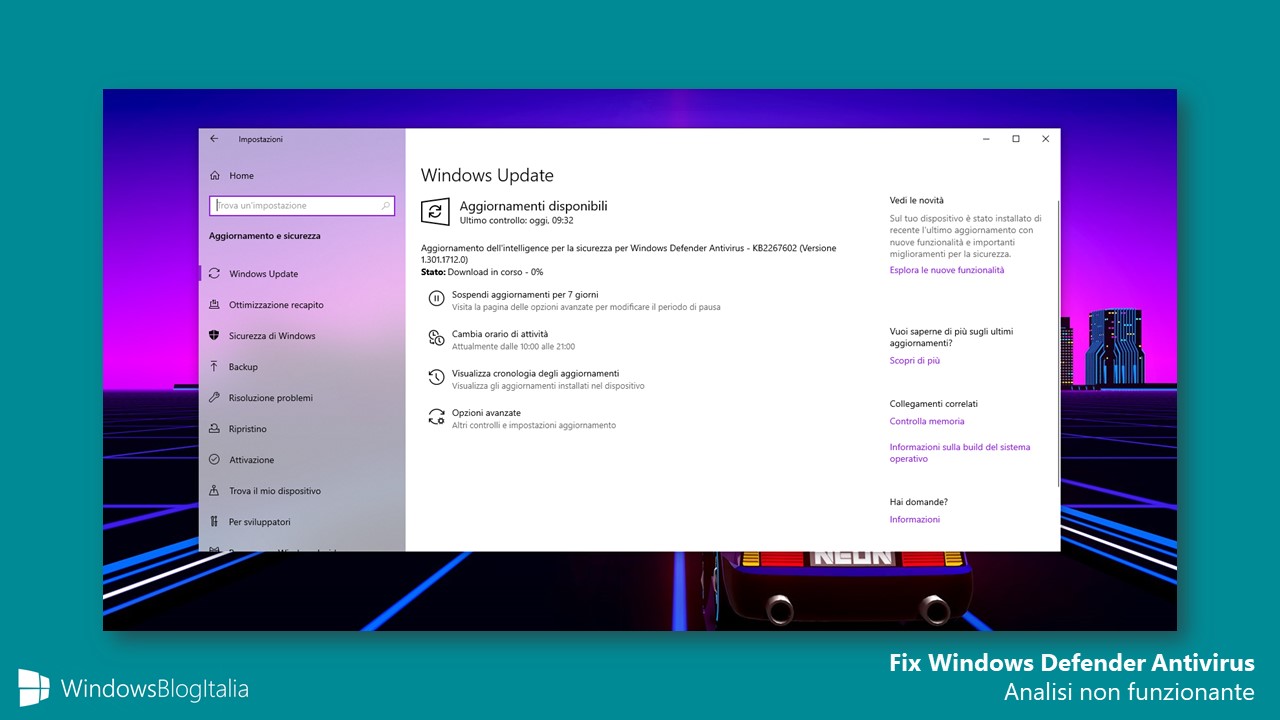Click the search magnifier icon
Viewport: 1280px width, 720px height.
point(386,206)
